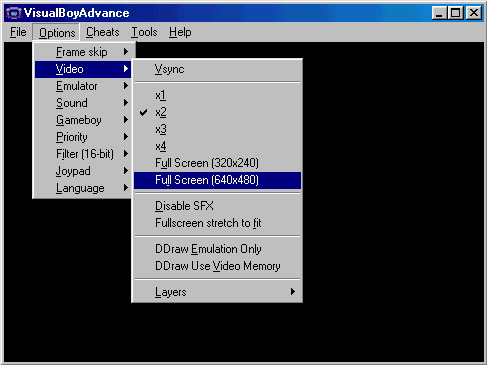Expand the Sound submenu
The image size is (487, 365).
(83, 103)
